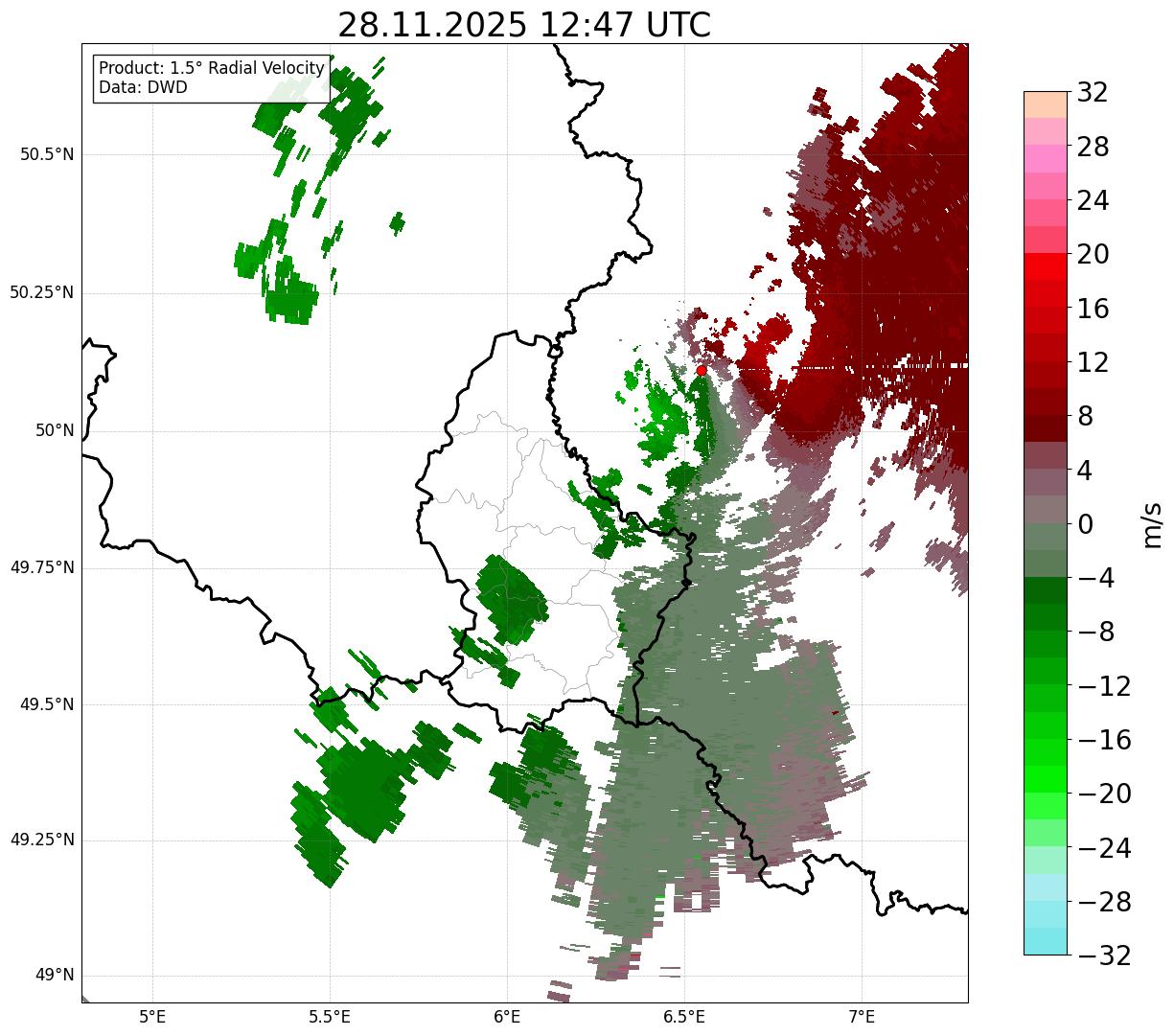Click the colorbar value "16"
Viewport: 1174px width, 1036px height.
(1093, 309)
